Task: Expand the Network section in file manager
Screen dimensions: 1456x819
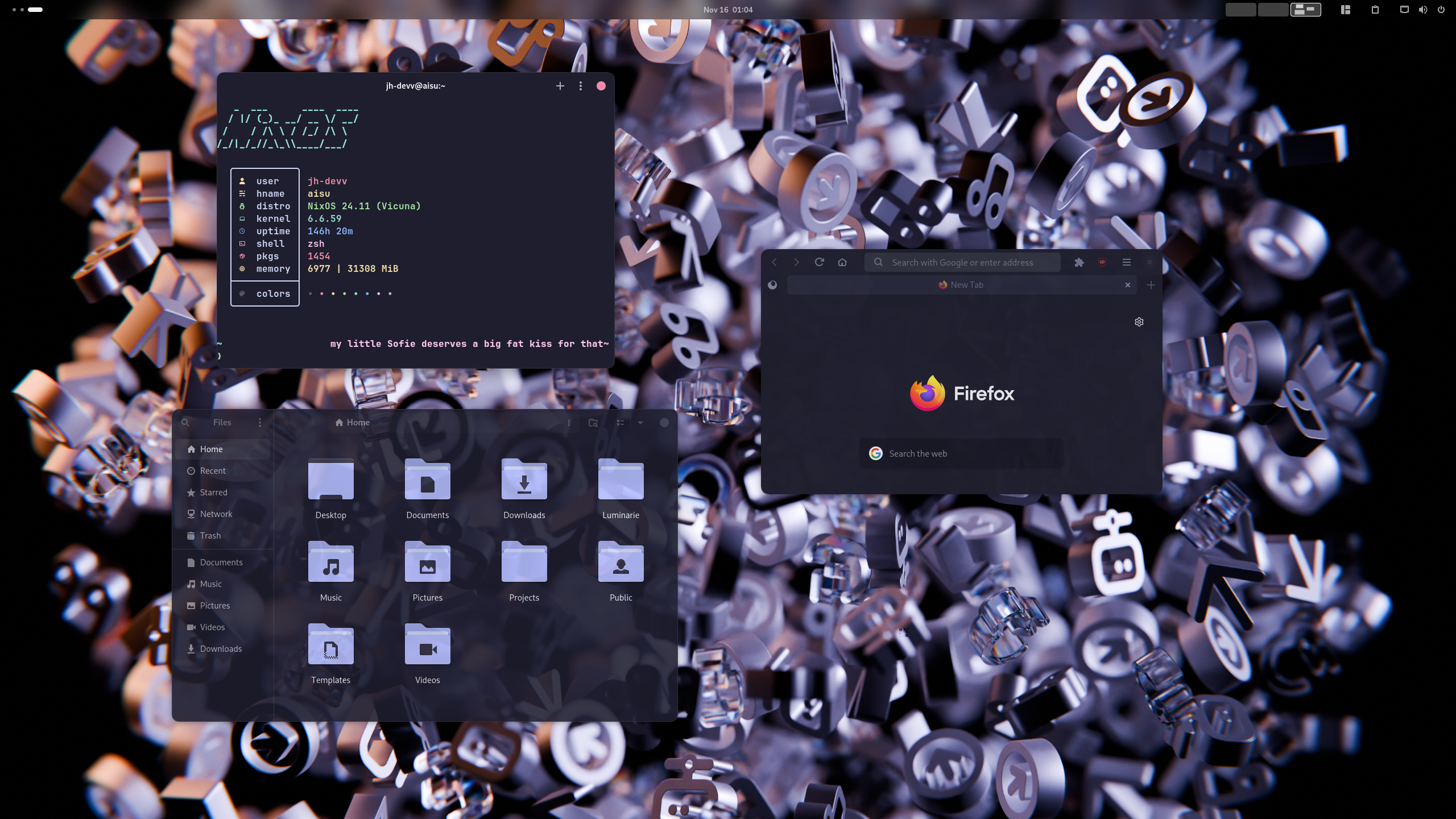Action: coord(216,513)
